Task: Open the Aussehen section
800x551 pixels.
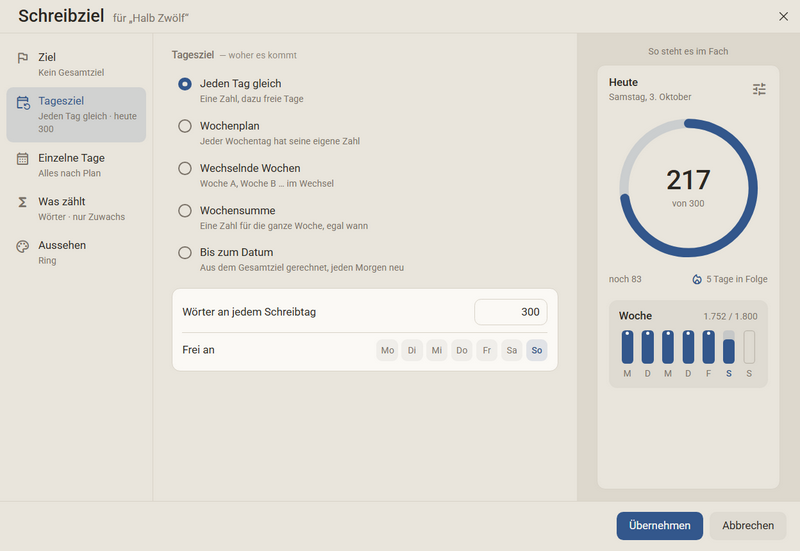Action: 76,253
